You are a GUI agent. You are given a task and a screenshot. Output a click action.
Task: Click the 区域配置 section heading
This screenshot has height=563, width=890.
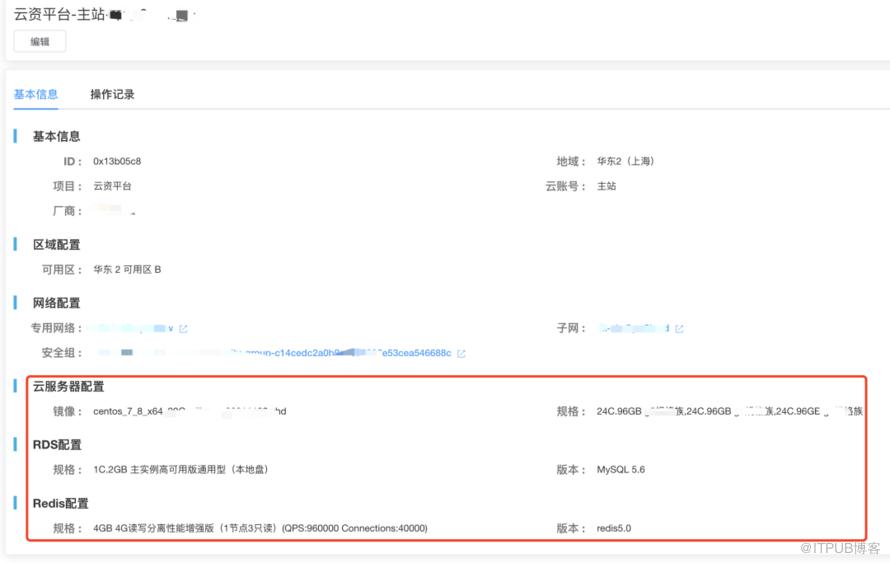56,244
